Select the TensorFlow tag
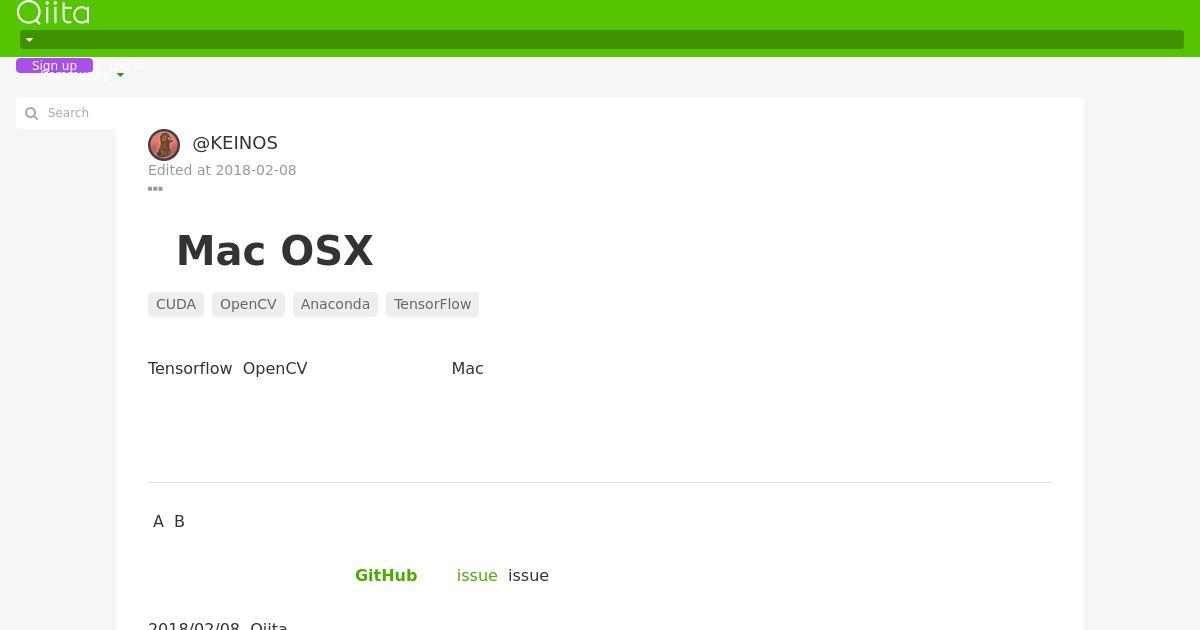 (432, 304)
